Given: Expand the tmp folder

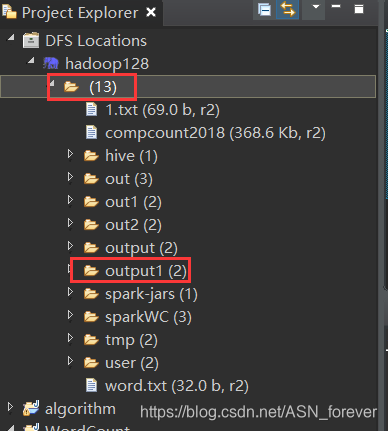Looking at the screenshot, I should [x=70, y=338].
